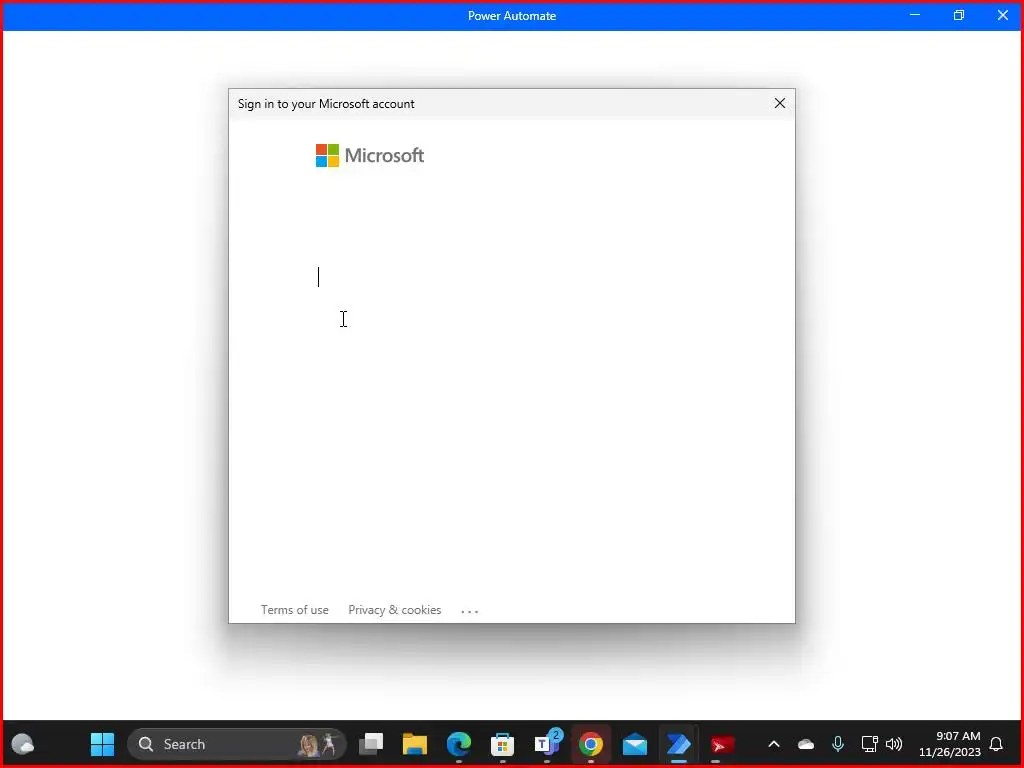The image size is (1024, 768).
Task: Show hidden system tray icons
Action: click(x=774, y=744)
